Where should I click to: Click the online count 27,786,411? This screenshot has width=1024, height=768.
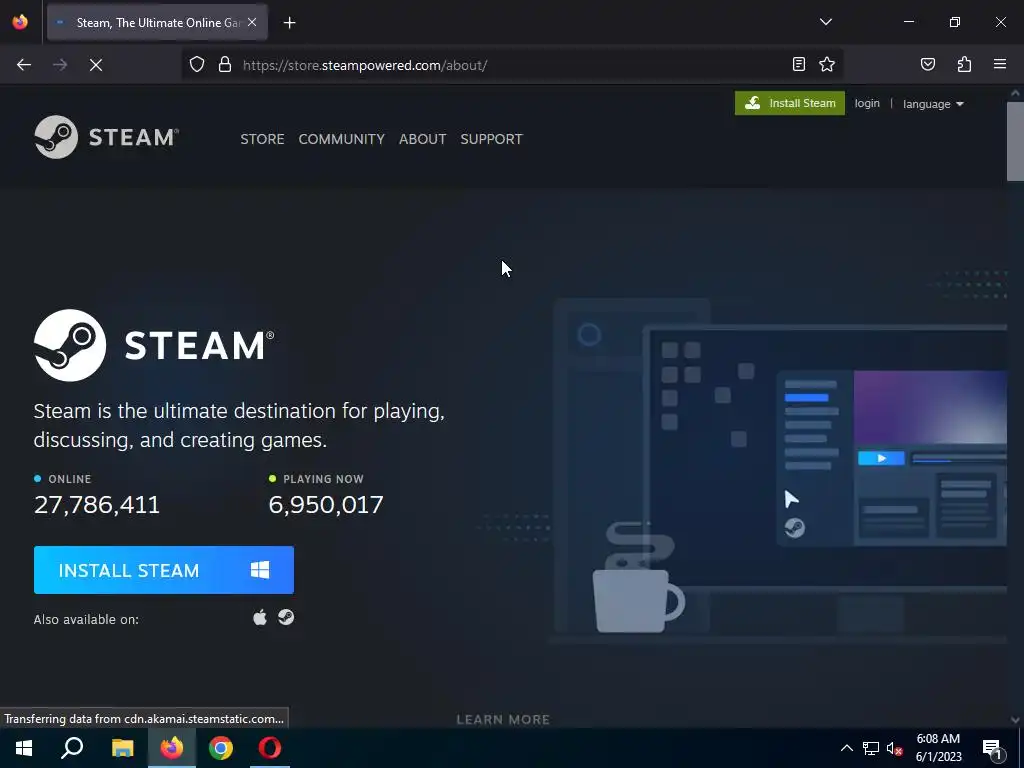click(97, 505)
